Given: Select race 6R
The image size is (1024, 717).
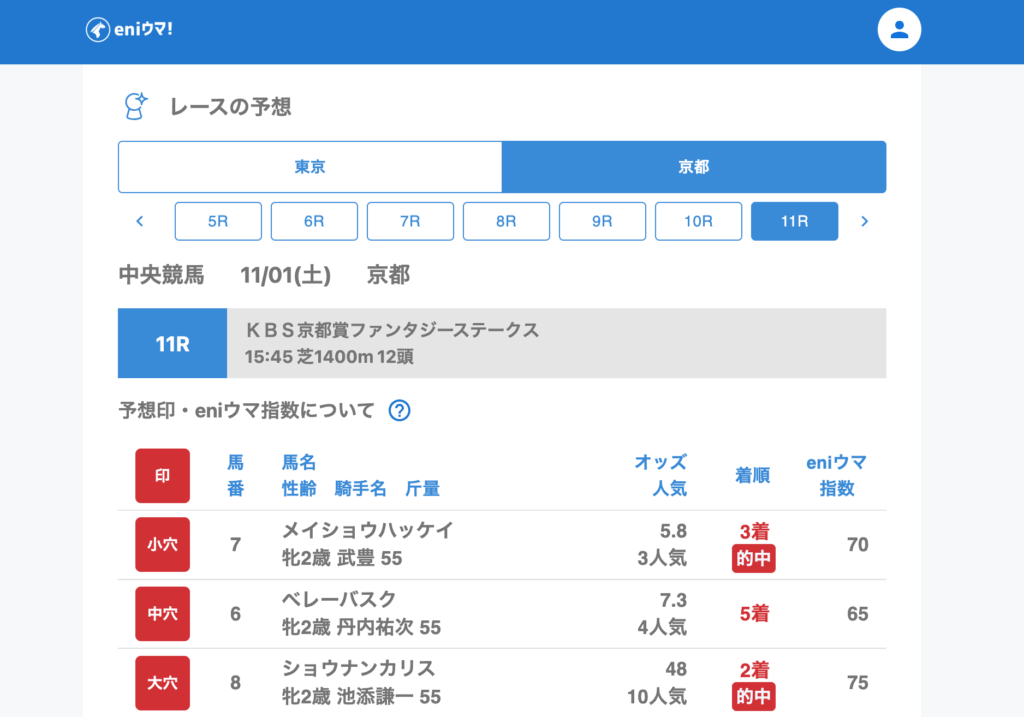Looking at the screenshot, I should coord(314,221).
